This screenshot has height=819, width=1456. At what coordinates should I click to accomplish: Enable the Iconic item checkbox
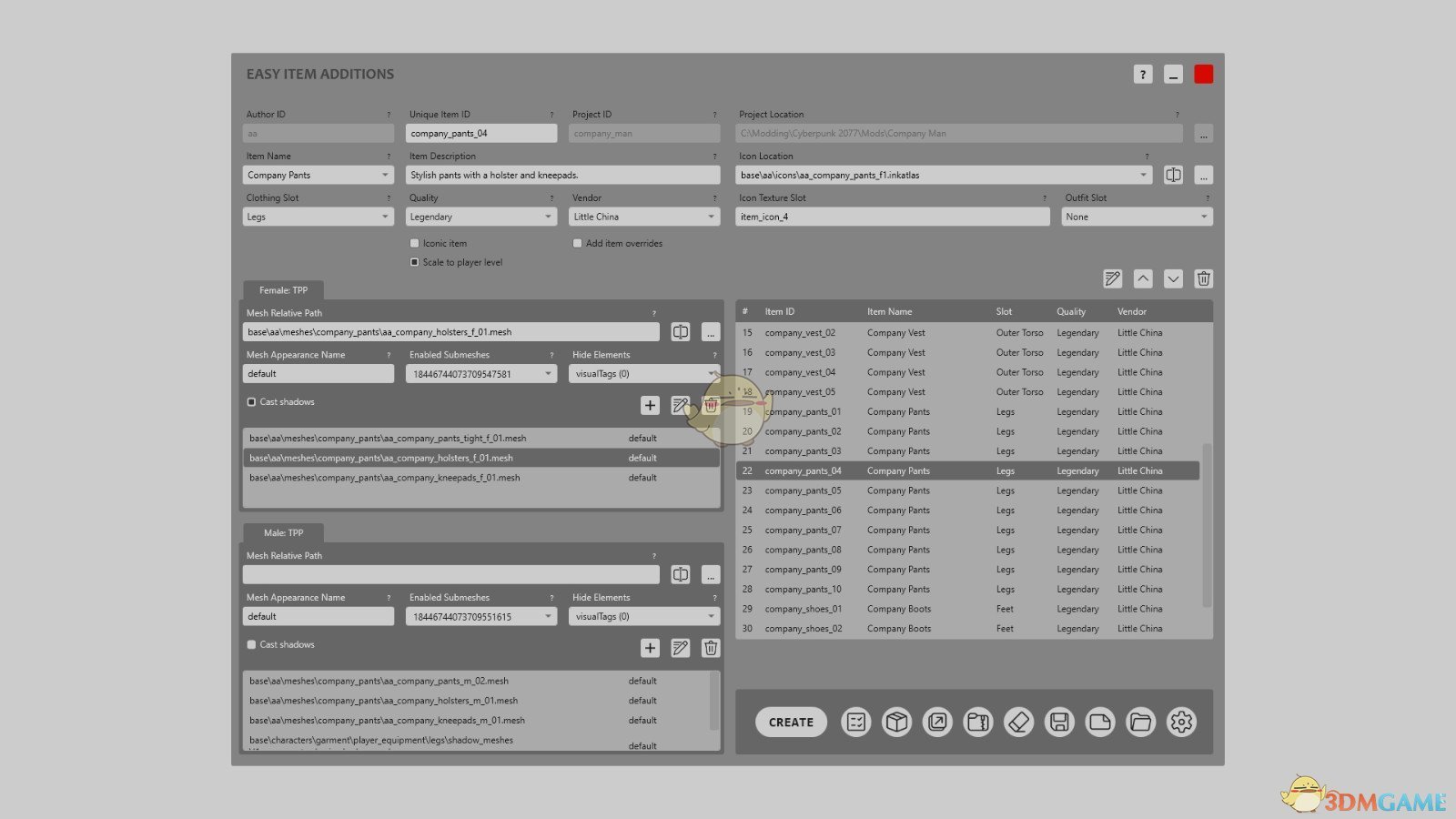coord(415,243)
